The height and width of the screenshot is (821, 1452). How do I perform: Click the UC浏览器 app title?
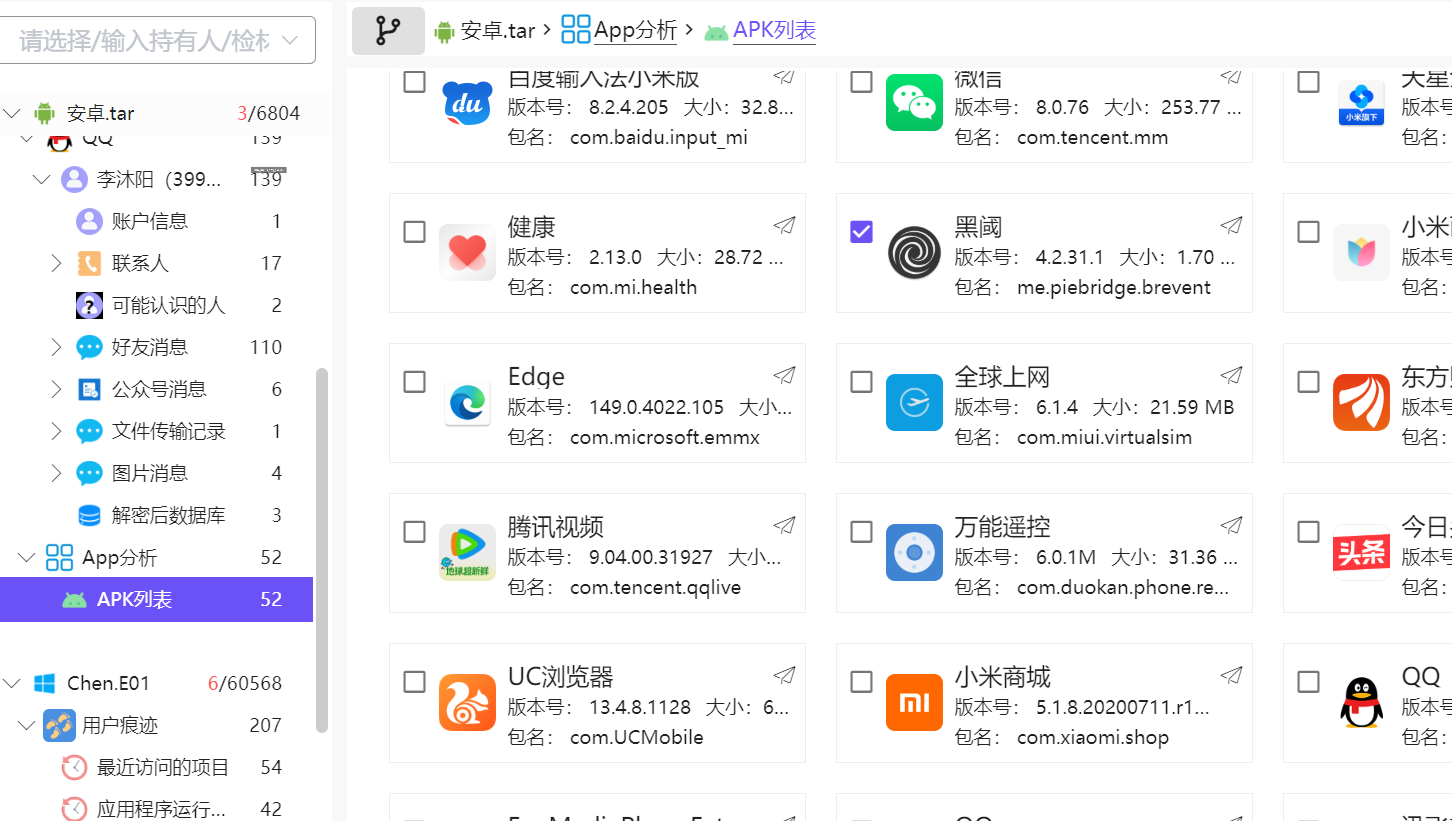[561, 677]
